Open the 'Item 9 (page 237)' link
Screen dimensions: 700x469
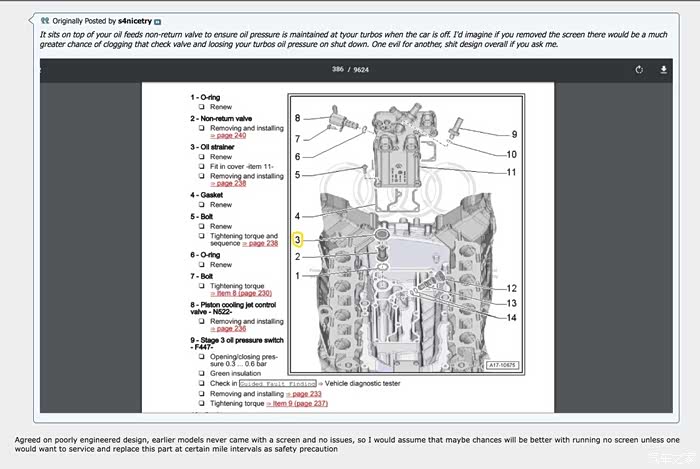point(297,403)
